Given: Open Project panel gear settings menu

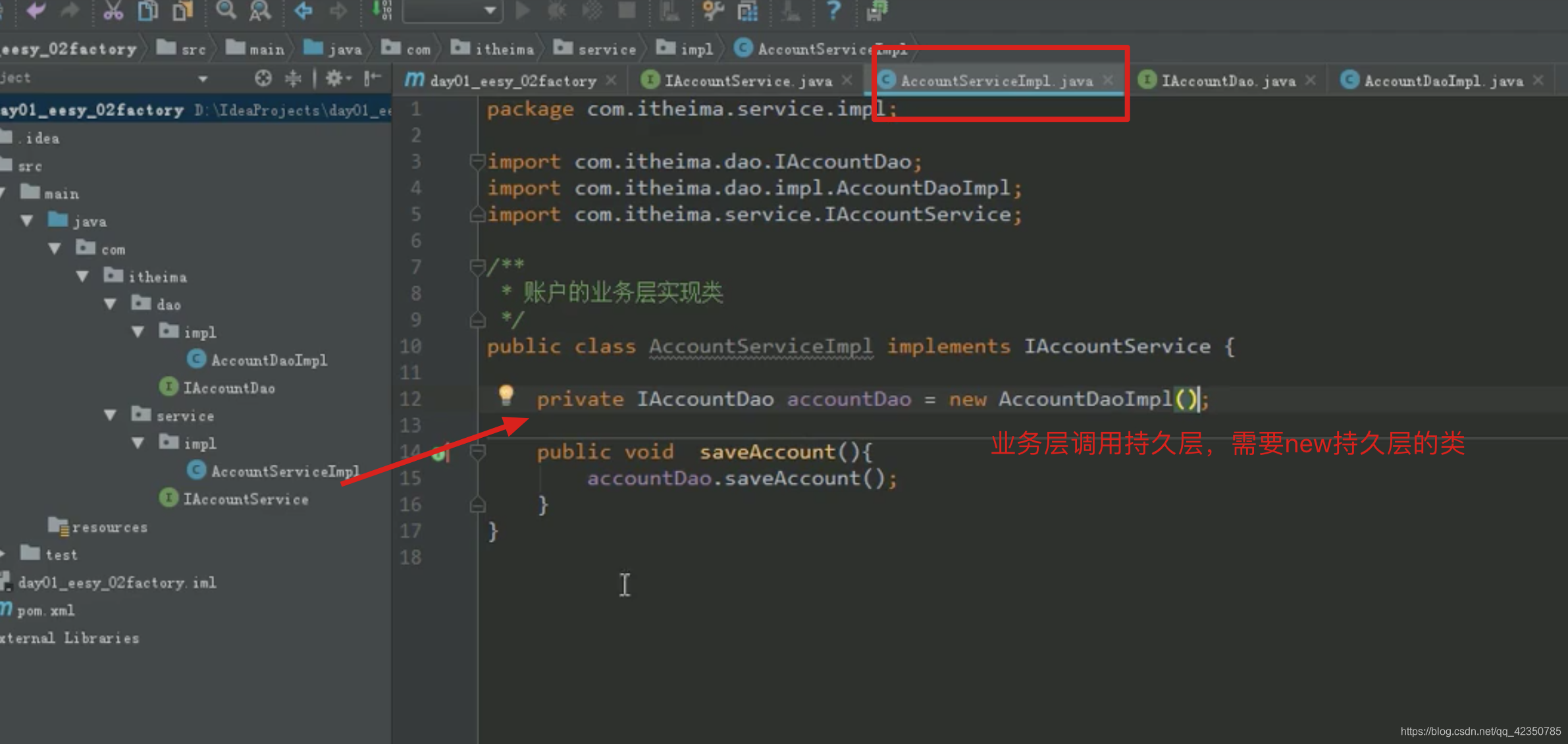Looking at the screenshot, I should tap(337, 78).
